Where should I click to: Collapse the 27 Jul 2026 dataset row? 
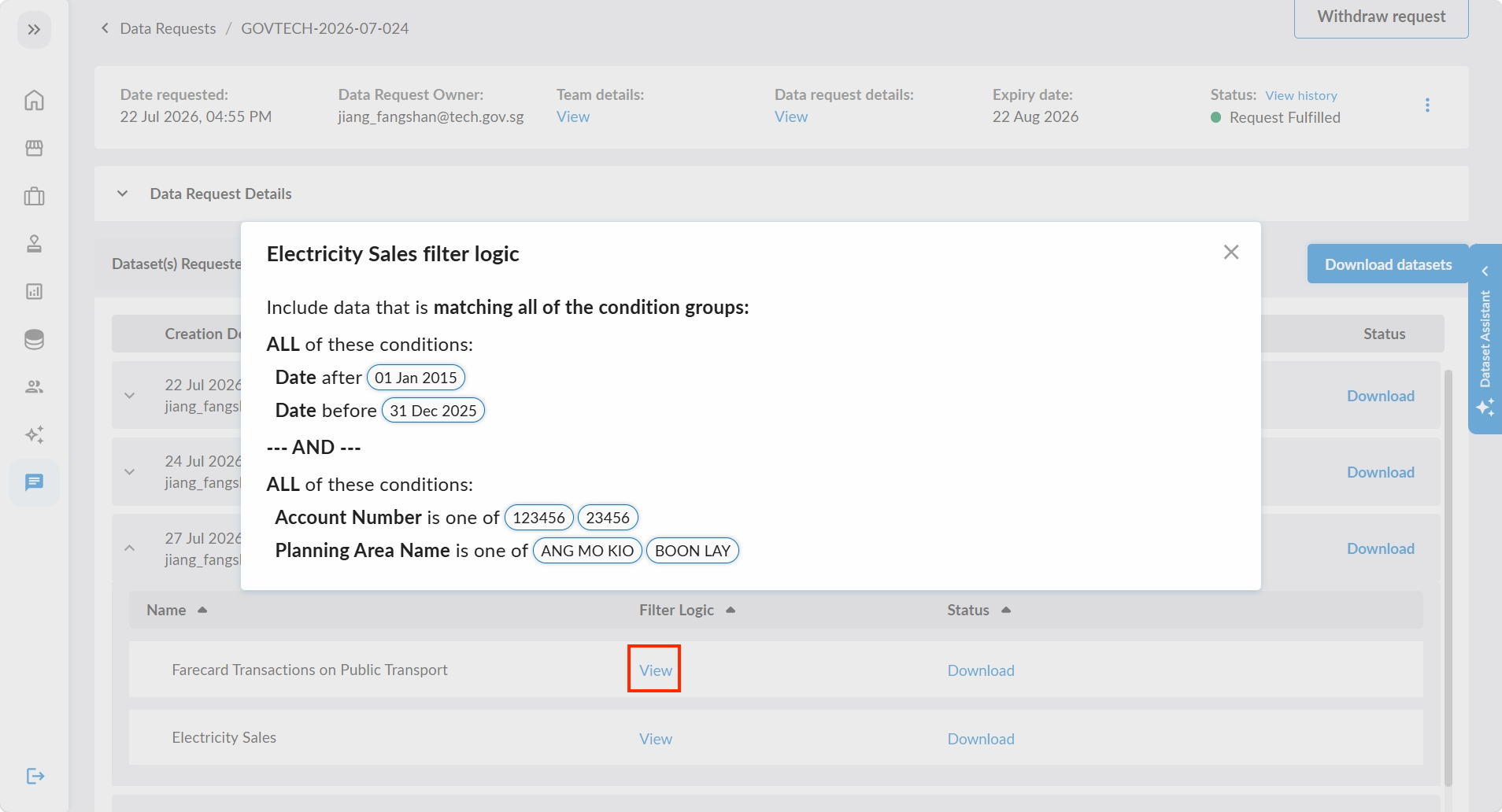click(x=130, y=548)
